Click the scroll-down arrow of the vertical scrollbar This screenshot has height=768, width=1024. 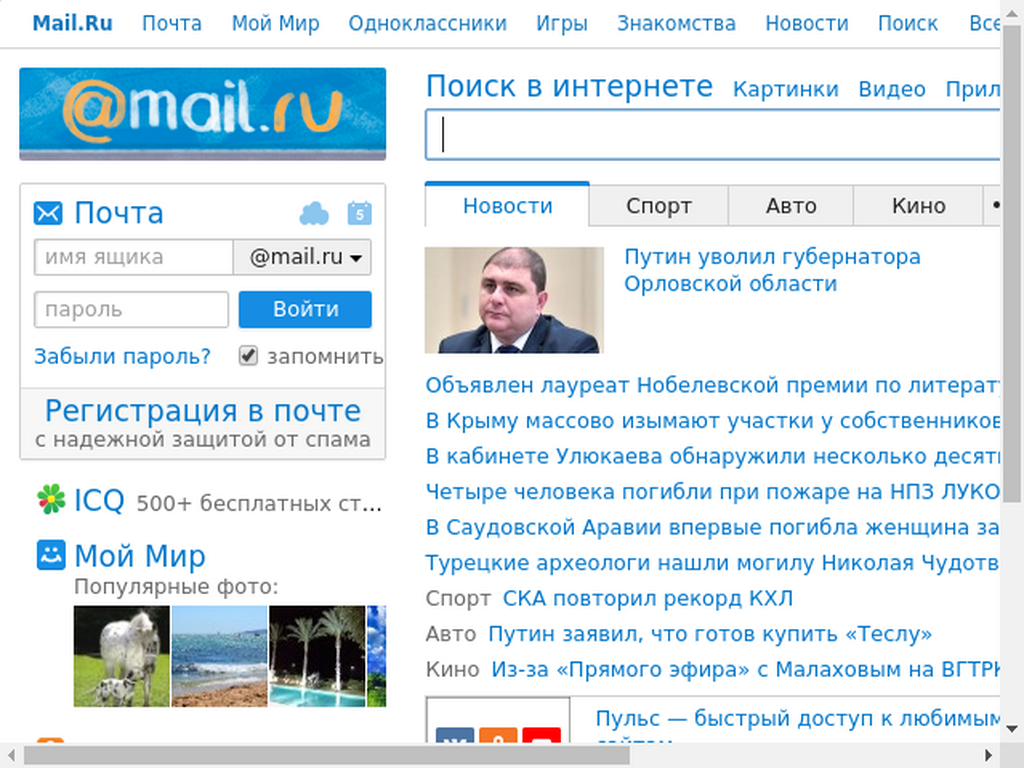[x=1012, y=729]
